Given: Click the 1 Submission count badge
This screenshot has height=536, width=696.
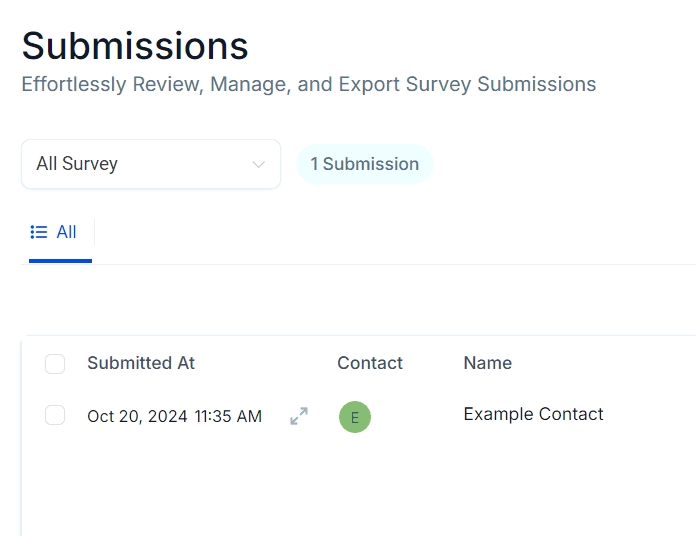Looking at the screenshot, I should [364, 164].
